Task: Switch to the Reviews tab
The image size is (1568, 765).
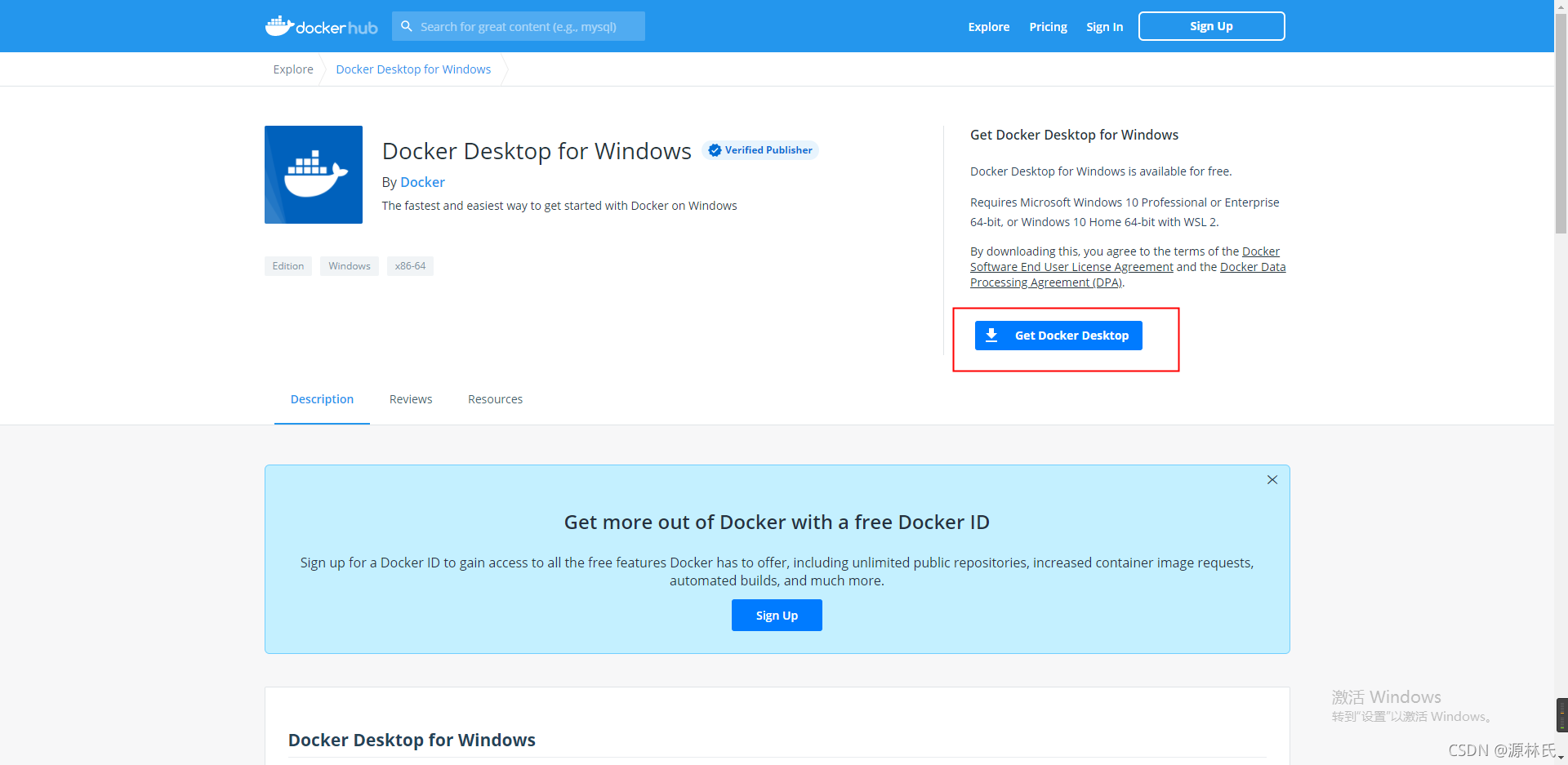Action: [x=411, y=399]
